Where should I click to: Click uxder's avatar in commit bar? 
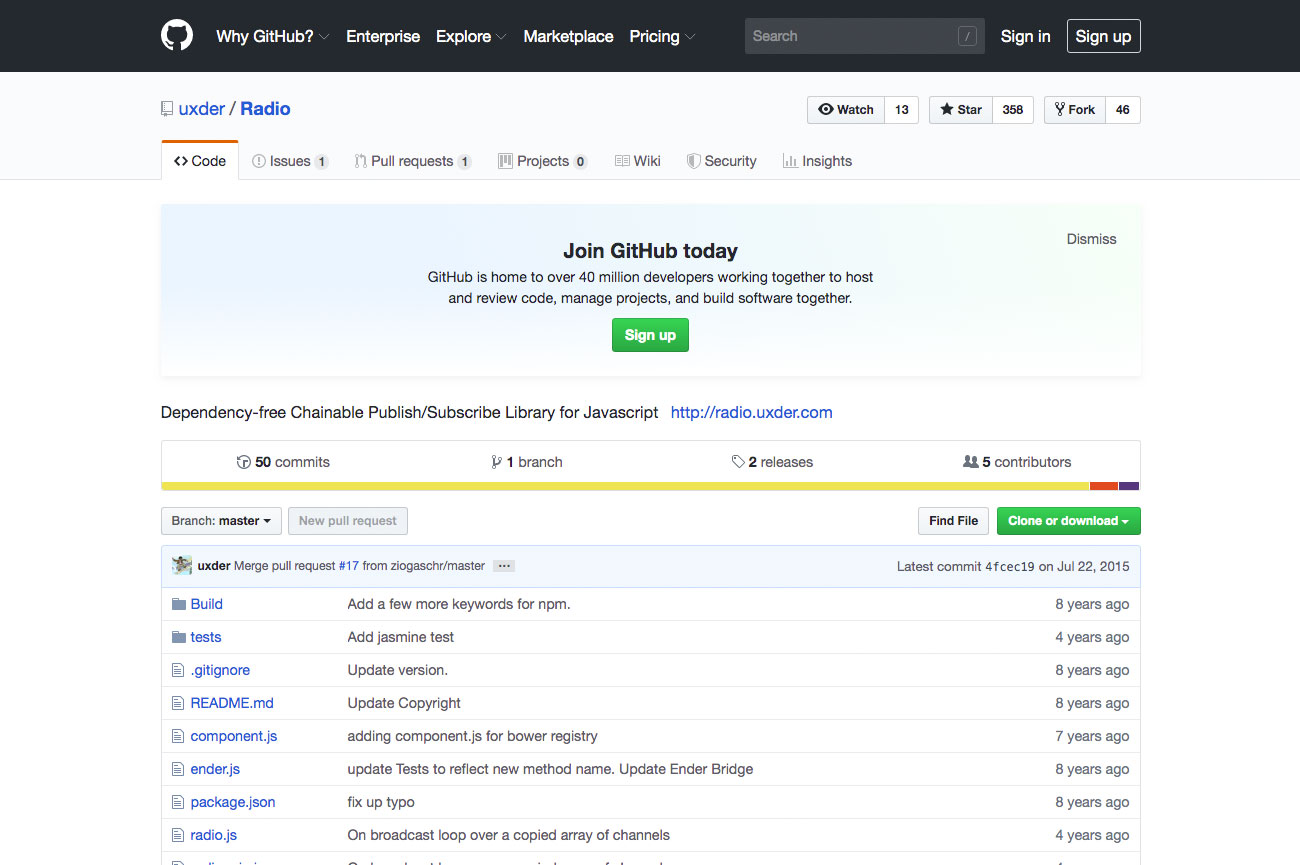click(182, 565)
